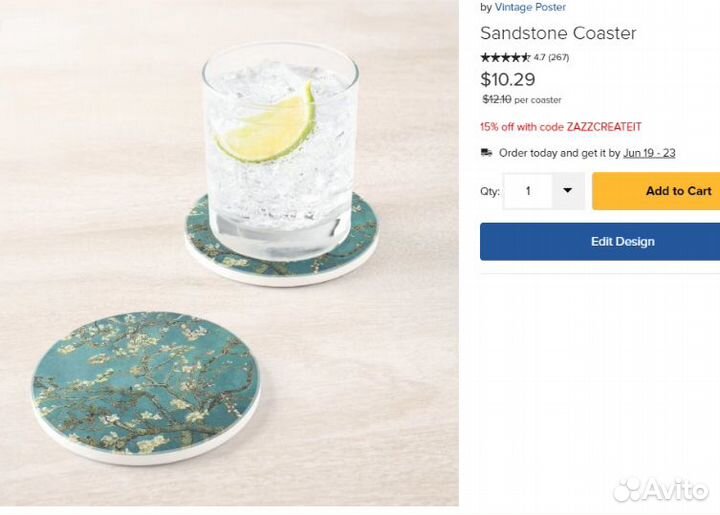The height and width of the screenshot is (515, 720).
Task: Click the foreground almond blossom coaster
Action: pos(145,385)
